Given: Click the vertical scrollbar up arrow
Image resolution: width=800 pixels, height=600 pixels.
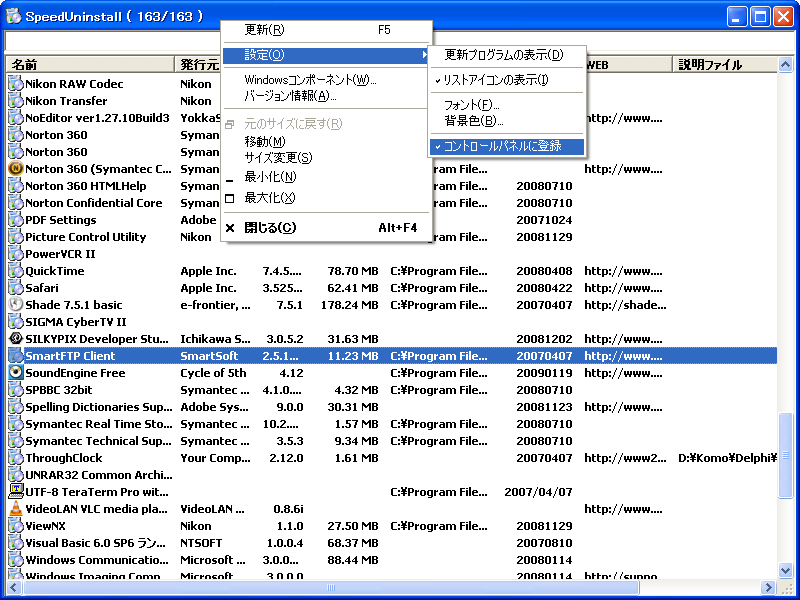Looking at the screenshot, I should pyautogui.click(x=785, y=65).
